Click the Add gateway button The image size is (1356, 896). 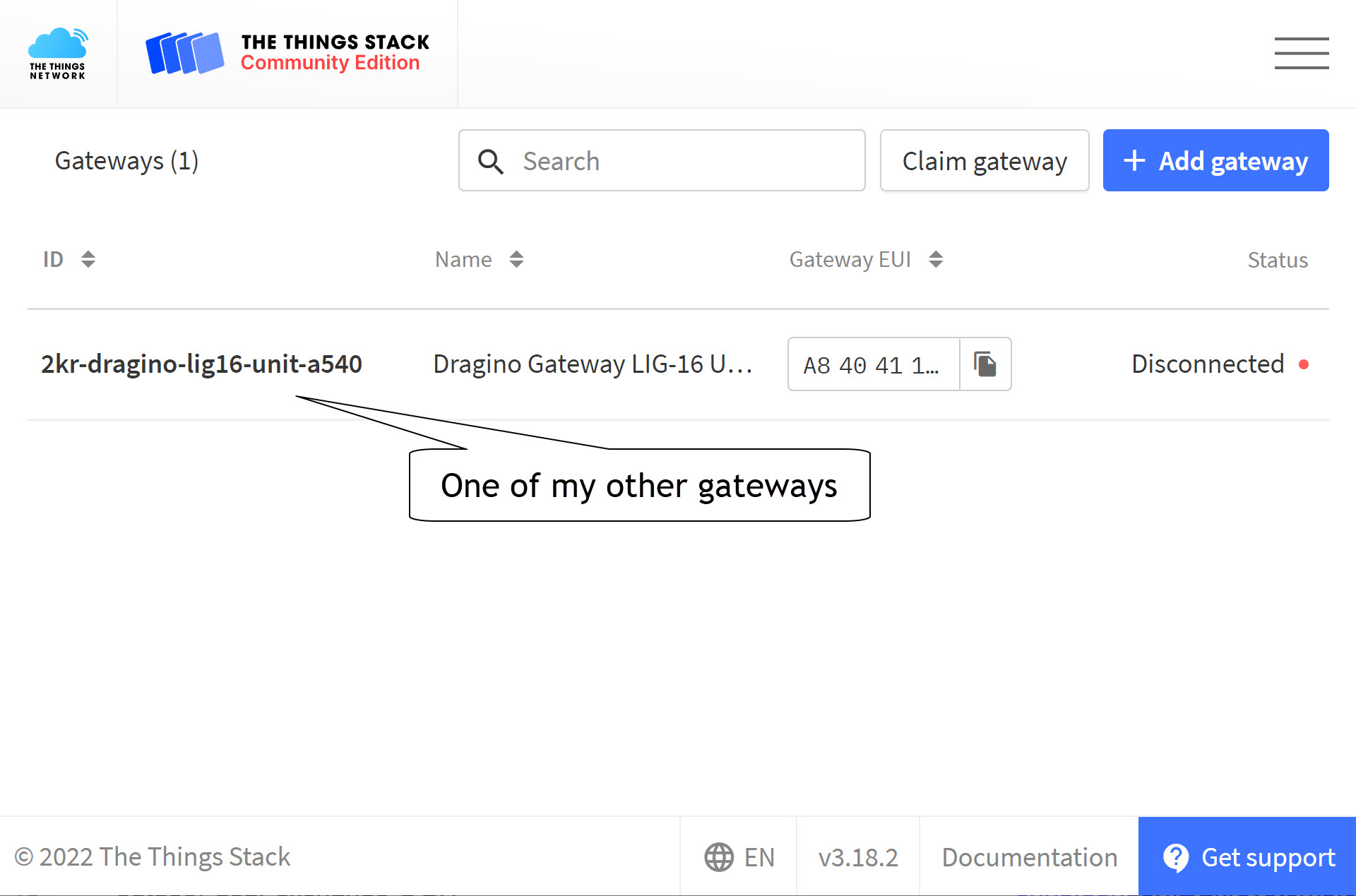[x=1215, y=160]
